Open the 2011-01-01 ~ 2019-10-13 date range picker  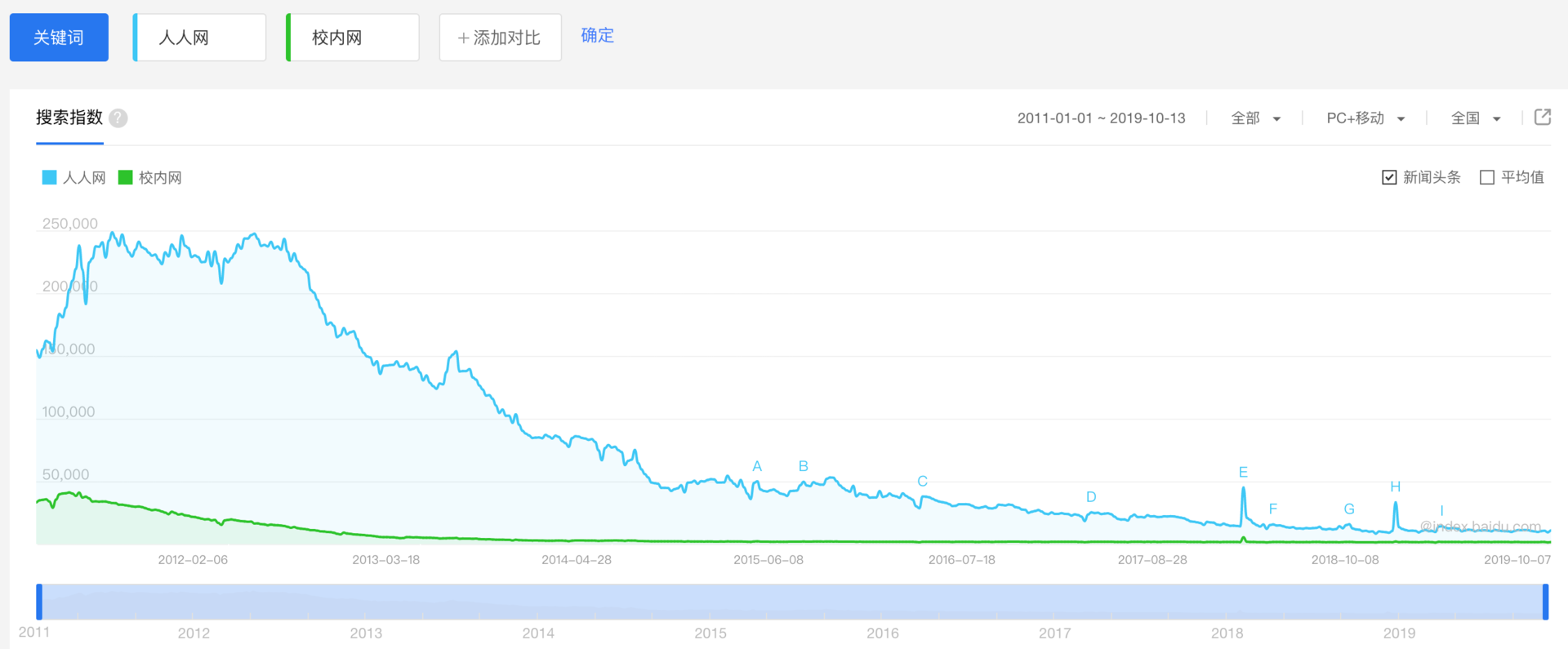[1101, 118]
